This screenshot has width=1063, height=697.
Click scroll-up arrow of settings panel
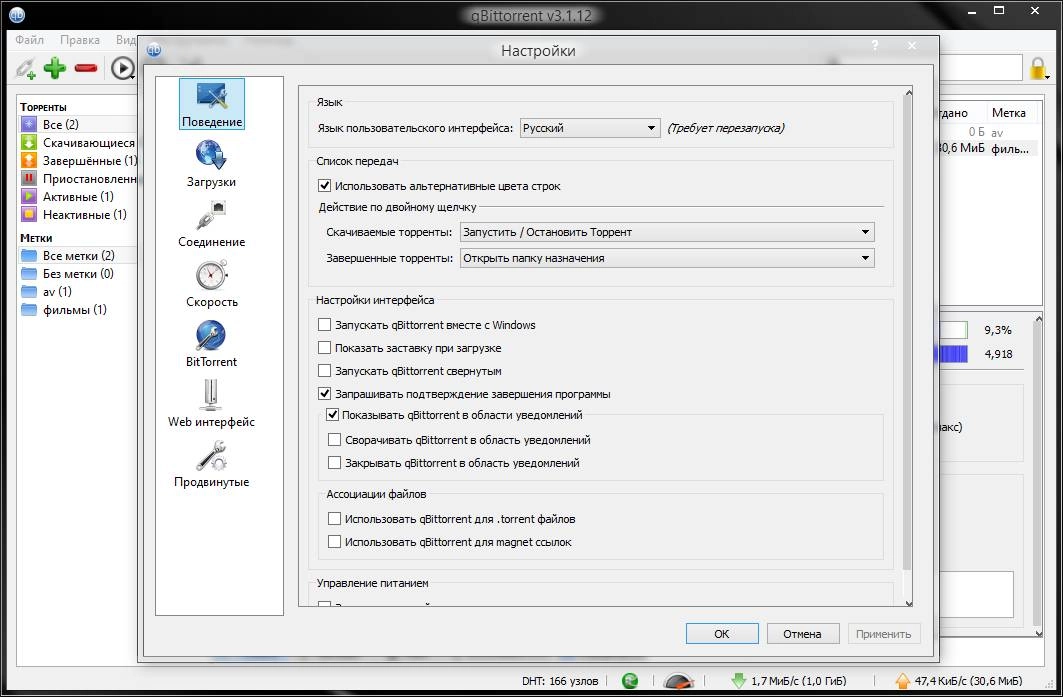[x=908, y=92]
